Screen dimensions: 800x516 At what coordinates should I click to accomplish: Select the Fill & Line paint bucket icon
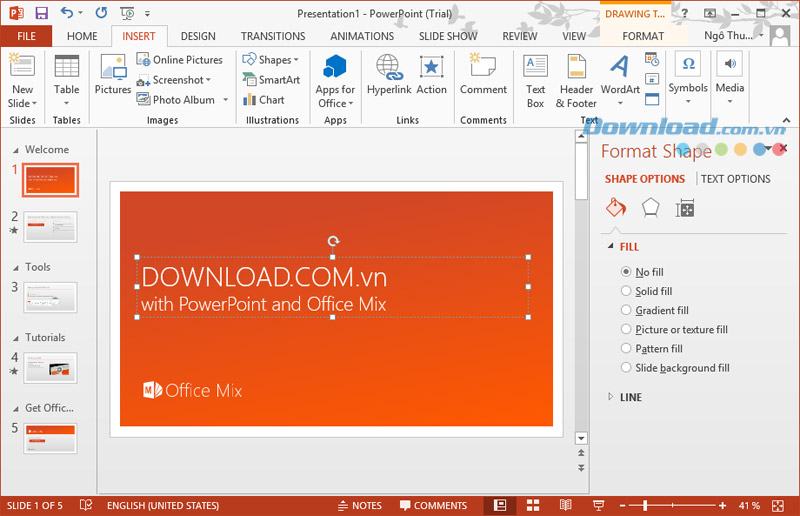(x=616, y=208)
